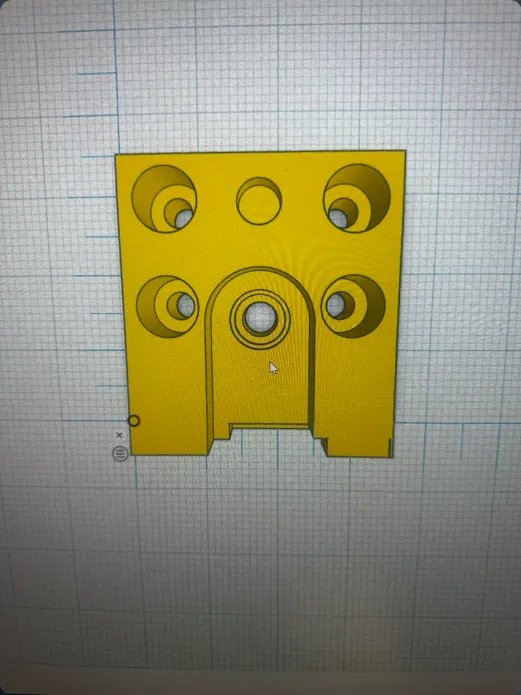
Task: Click the top-center shallow circular recess
Action: pos(259,201)
